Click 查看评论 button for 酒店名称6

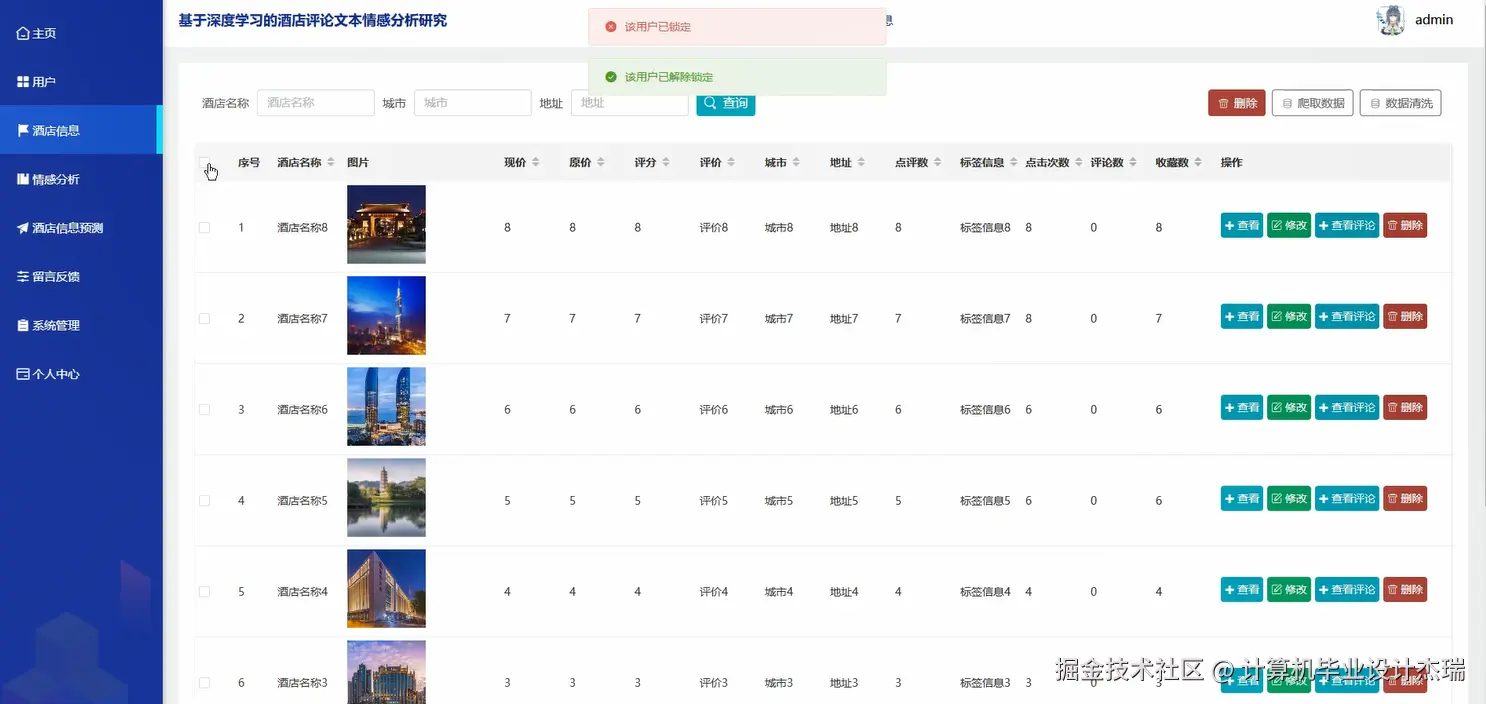[1347, 408]
